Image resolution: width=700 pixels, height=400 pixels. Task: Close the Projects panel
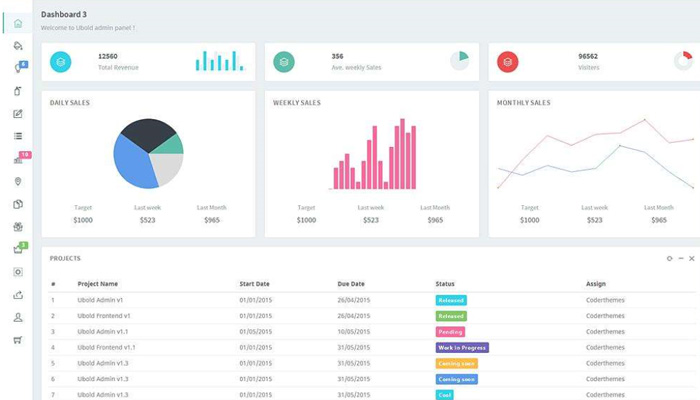[x=692, y=258]
